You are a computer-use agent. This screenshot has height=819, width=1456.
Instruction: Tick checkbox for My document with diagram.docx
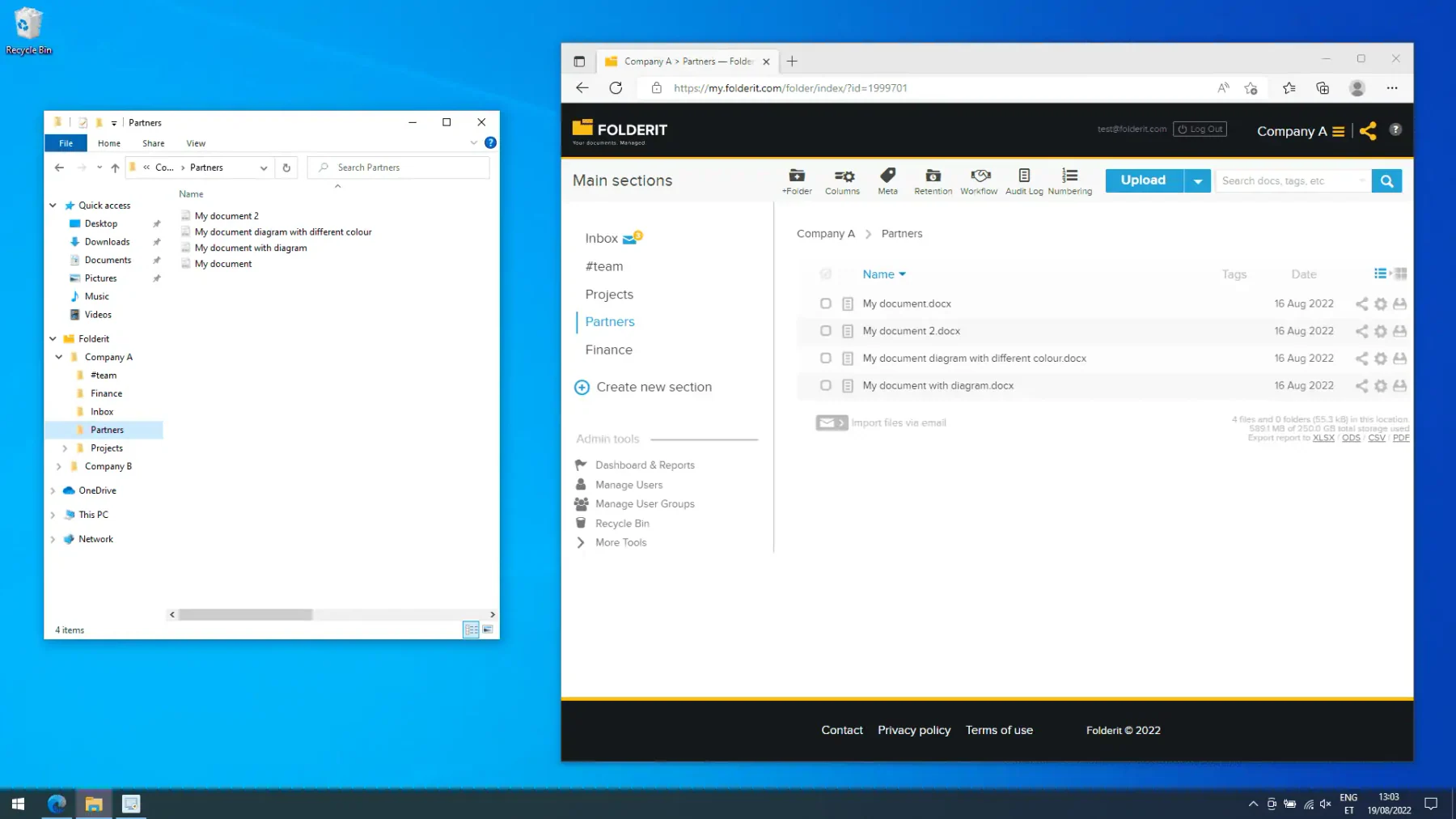pyautogui.click(x=825, y=386)
